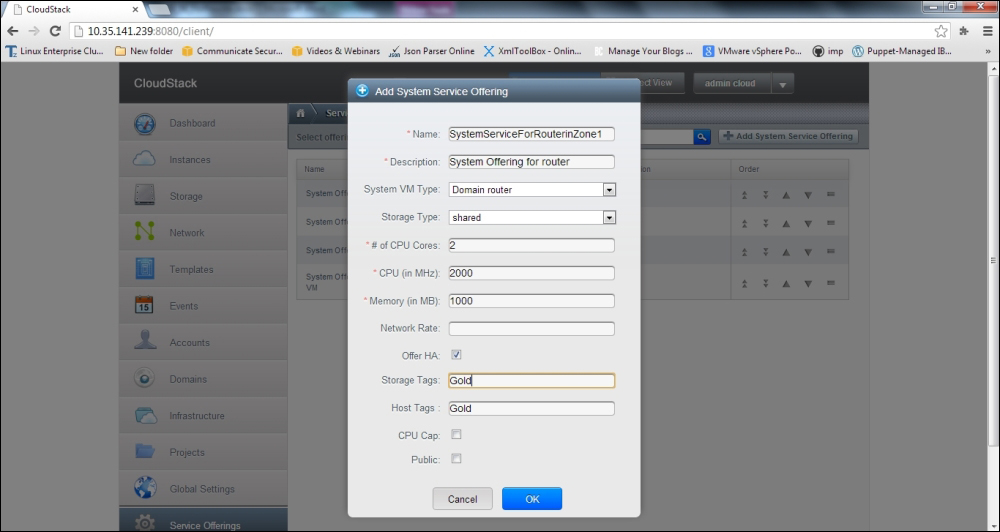This screenshot has width=1000, height=532.
Task: Click the Chrome bookmark star icon
Action: [x=941, y=31]
